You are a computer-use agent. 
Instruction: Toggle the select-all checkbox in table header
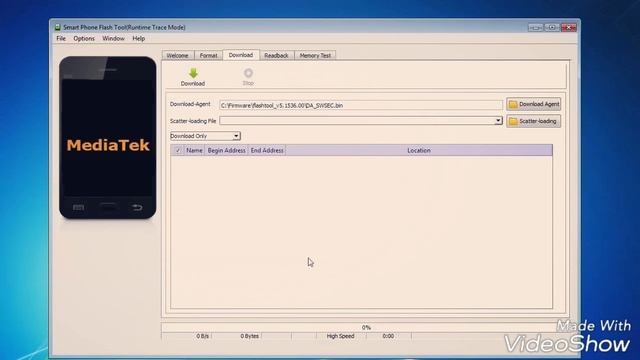[178, 150]
